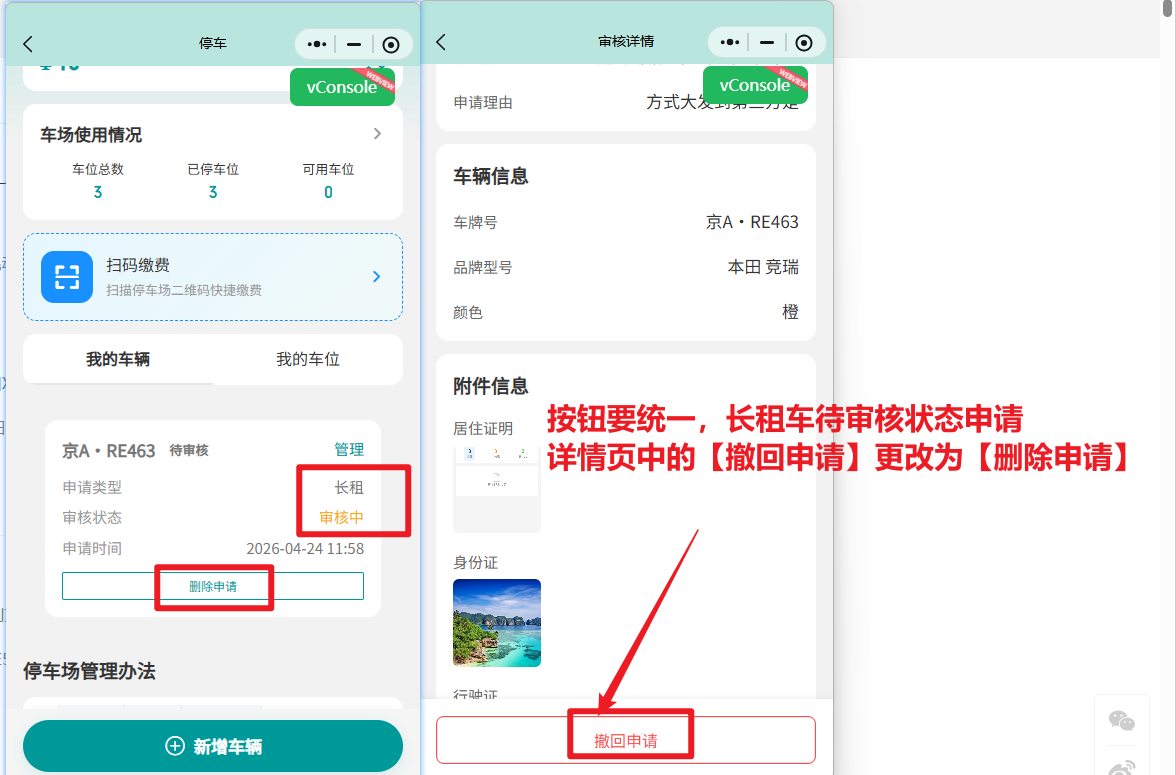Open 扫码缴费 via its right chevron
1176x775 pixels.
pos(376,277)
